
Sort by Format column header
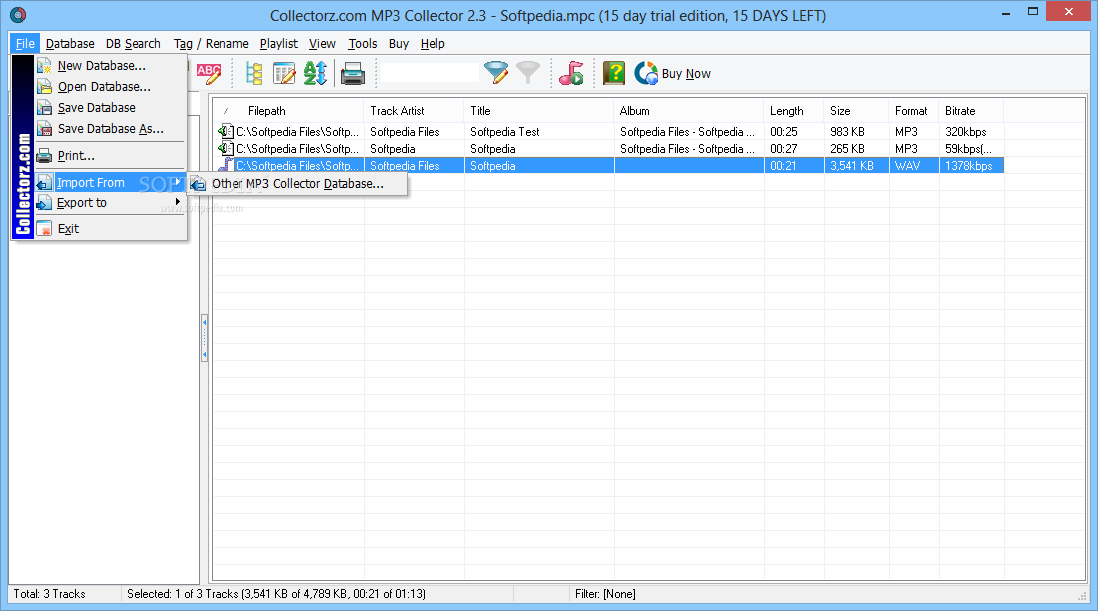point(913,111)
